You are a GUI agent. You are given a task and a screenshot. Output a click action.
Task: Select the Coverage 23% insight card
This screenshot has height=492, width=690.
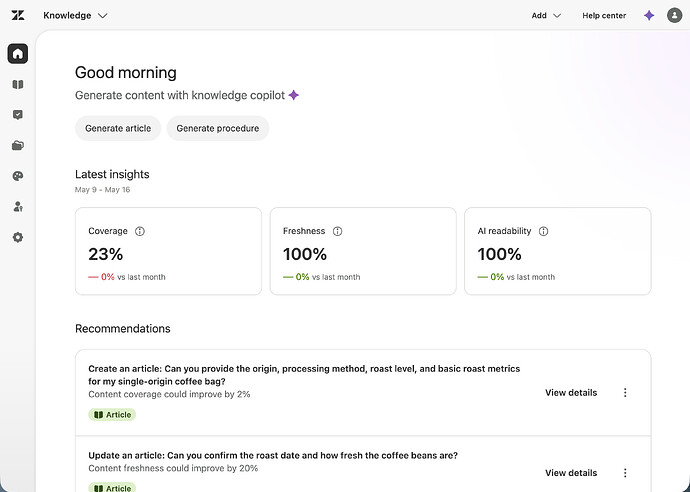click(169, 251)
